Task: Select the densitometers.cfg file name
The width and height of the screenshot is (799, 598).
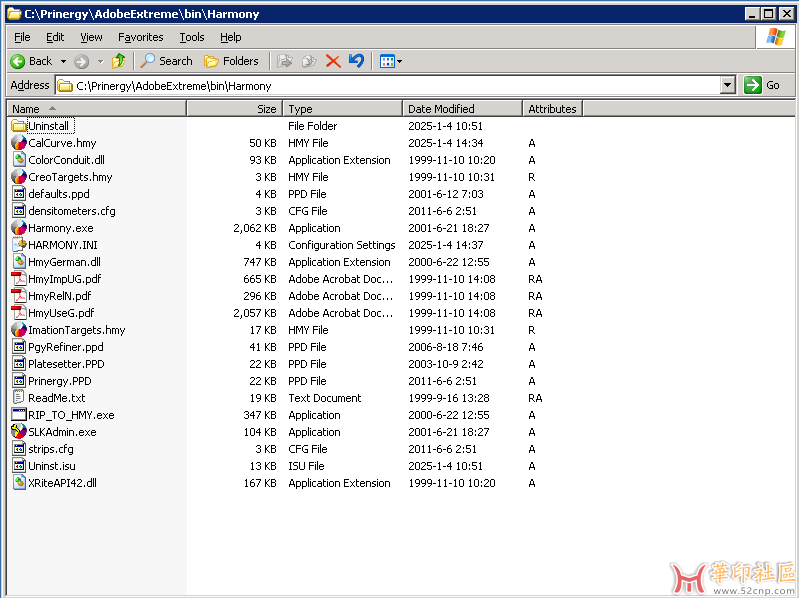Action: click(72, 211)
